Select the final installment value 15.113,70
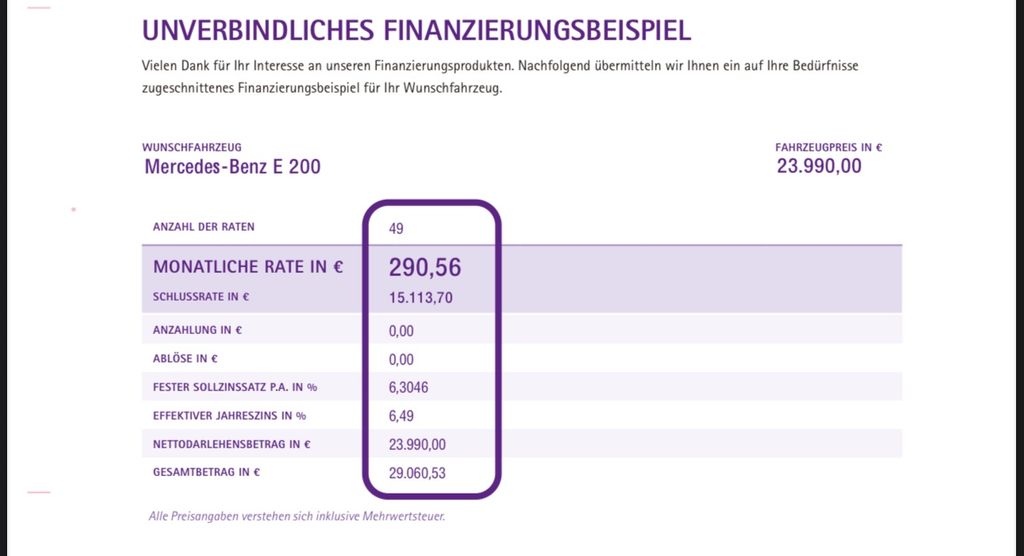Viewport: 1024px width, 556px height. 421,297
